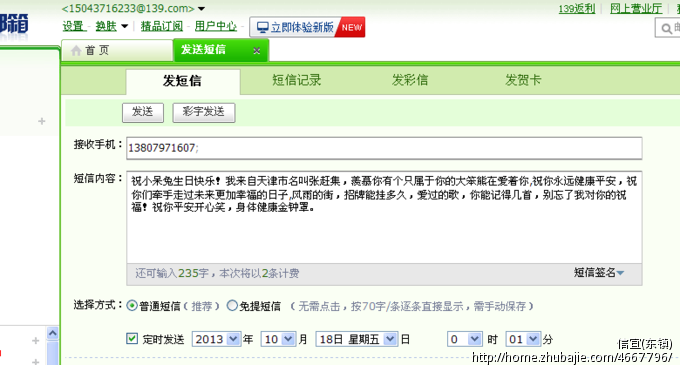Open the month 10 dropdown
The height and width of the screenshot is (365, 680).
pyautogui.click(x=278, y=339)
